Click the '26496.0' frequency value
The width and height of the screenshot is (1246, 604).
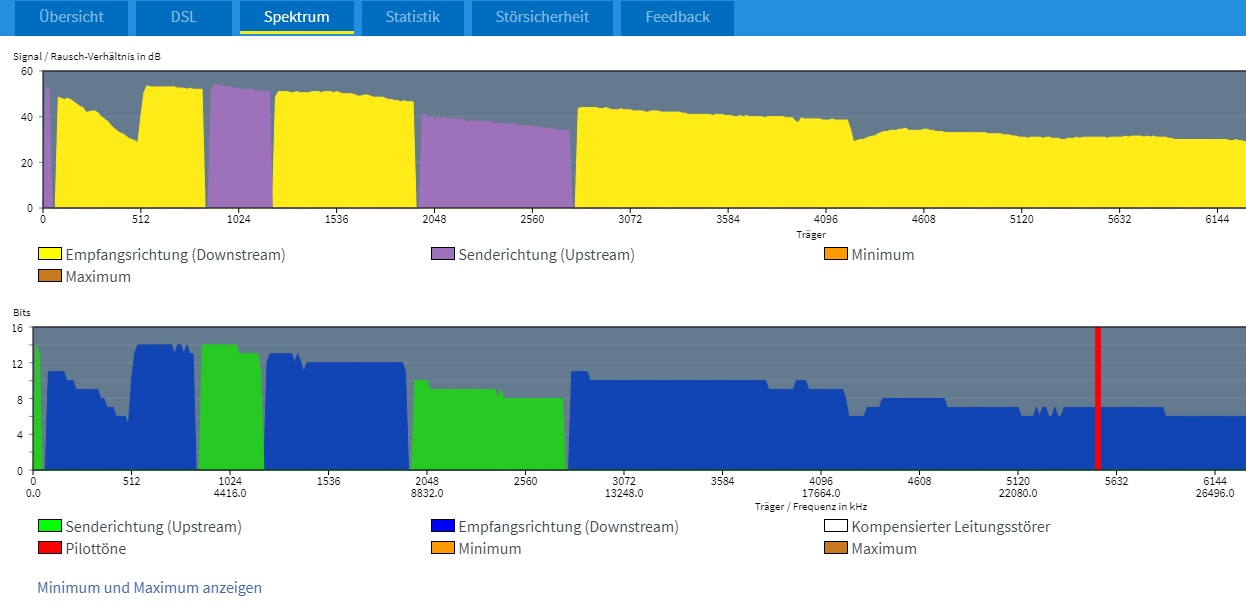pos(1215,493)
